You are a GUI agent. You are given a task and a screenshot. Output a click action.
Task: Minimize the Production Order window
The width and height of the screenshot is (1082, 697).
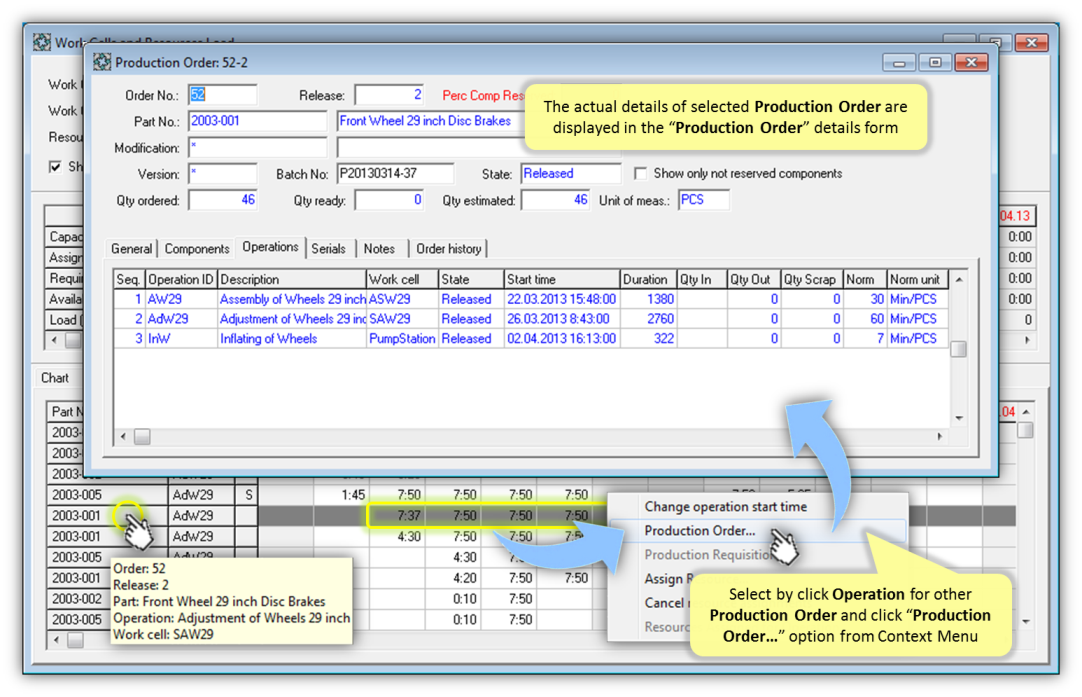898,63
